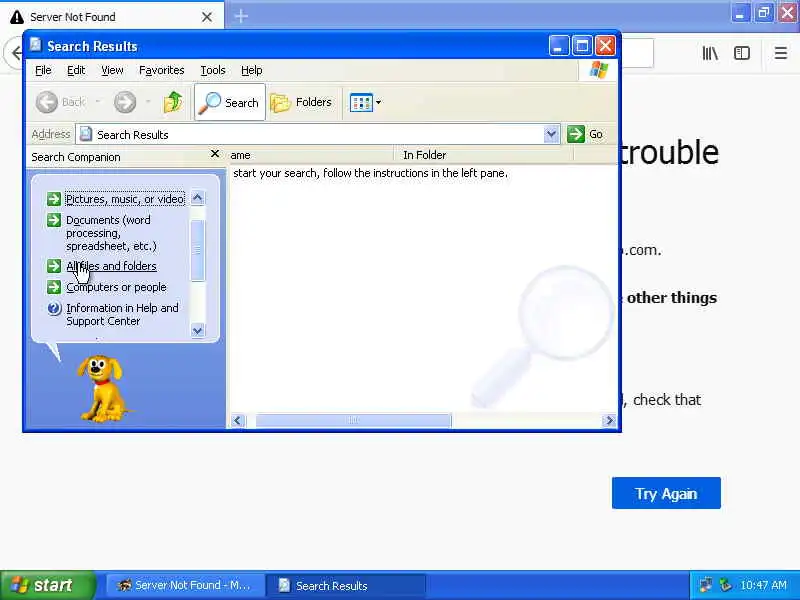Minimize the Search Results window

click(559, 46)
